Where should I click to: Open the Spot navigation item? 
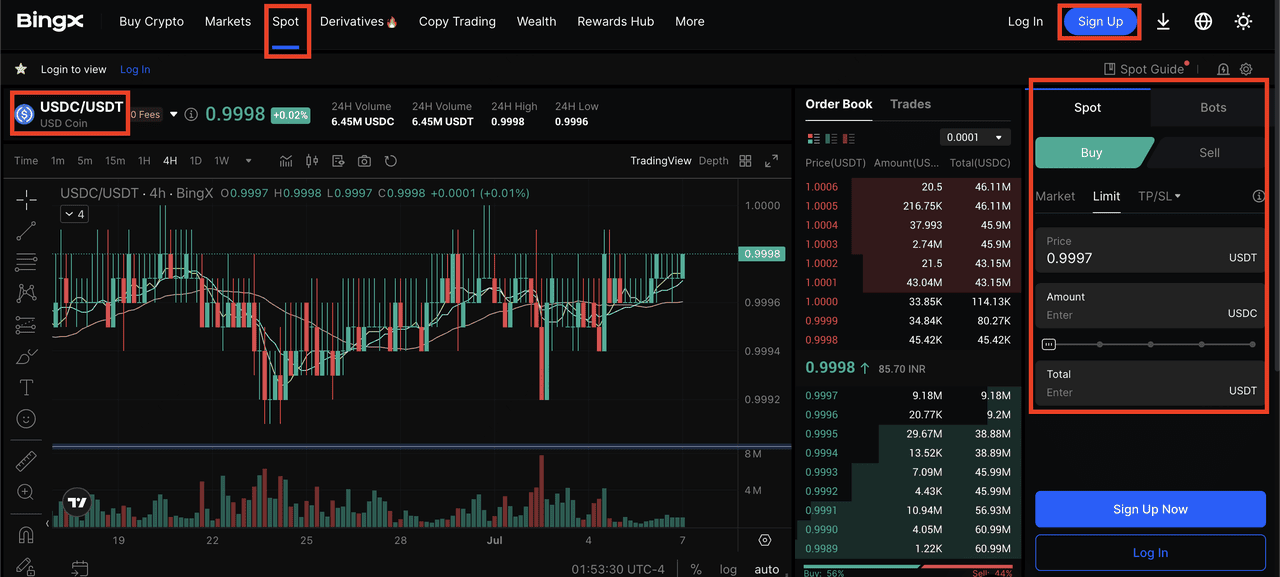tap(286, 21)
